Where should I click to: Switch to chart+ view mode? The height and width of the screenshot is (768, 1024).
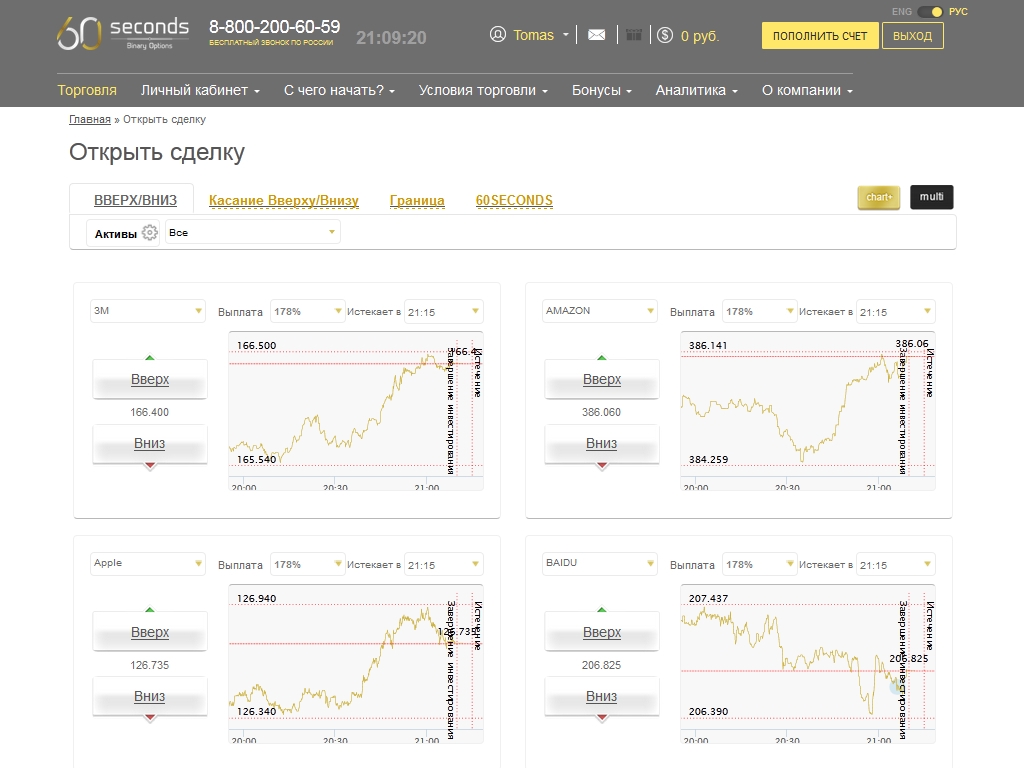879,197
